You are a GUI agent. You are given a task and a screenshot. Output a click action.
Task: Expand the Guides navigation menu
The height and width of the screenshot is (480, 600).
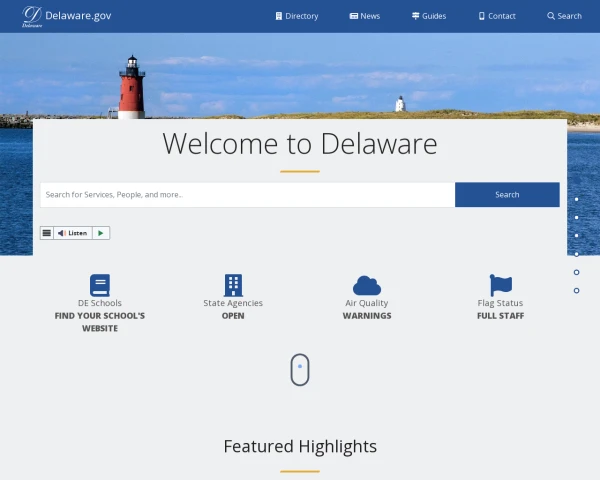coord(429,16)
